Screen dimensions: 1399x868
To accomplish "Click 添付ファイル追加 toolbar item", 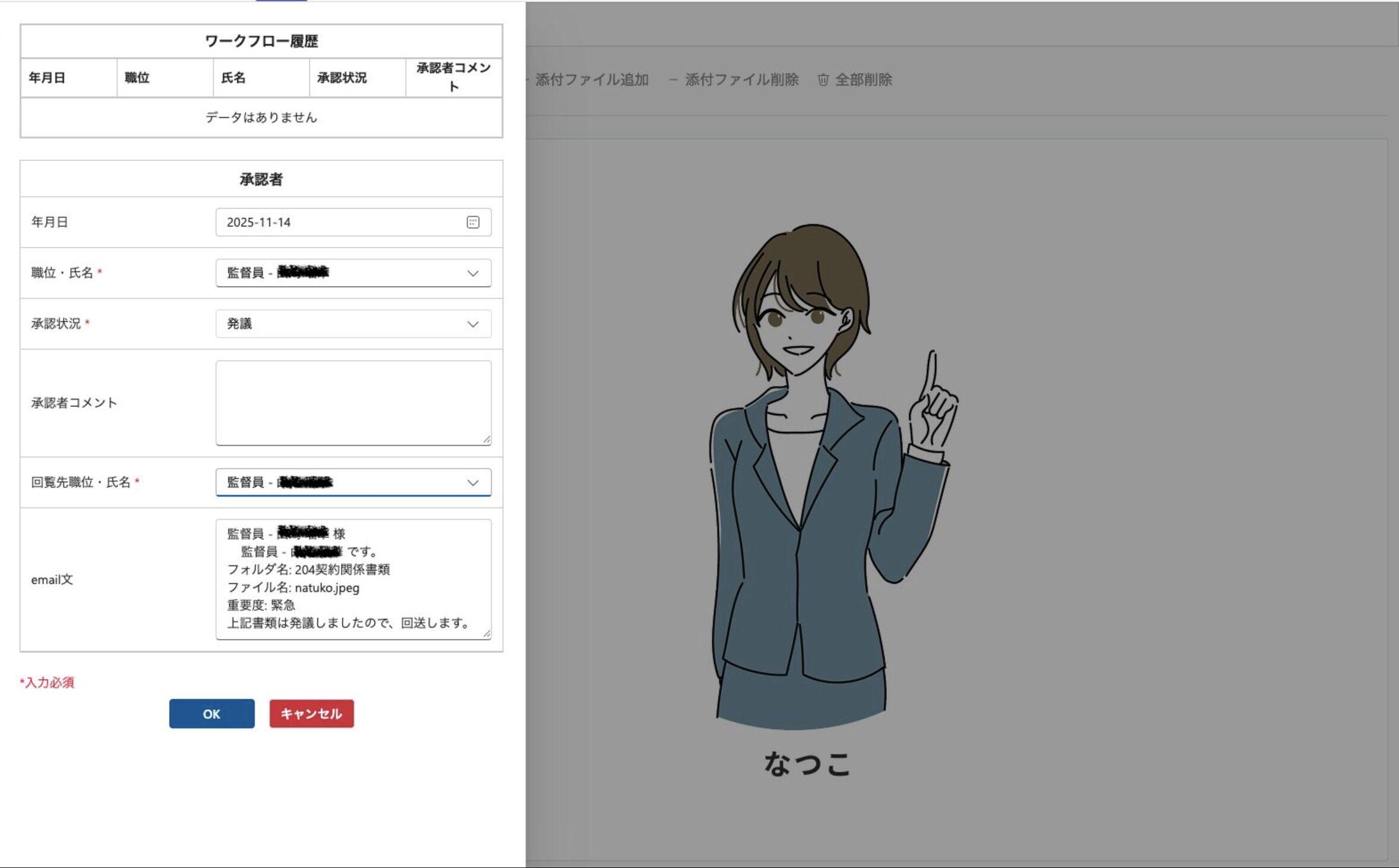I will 591,80.
